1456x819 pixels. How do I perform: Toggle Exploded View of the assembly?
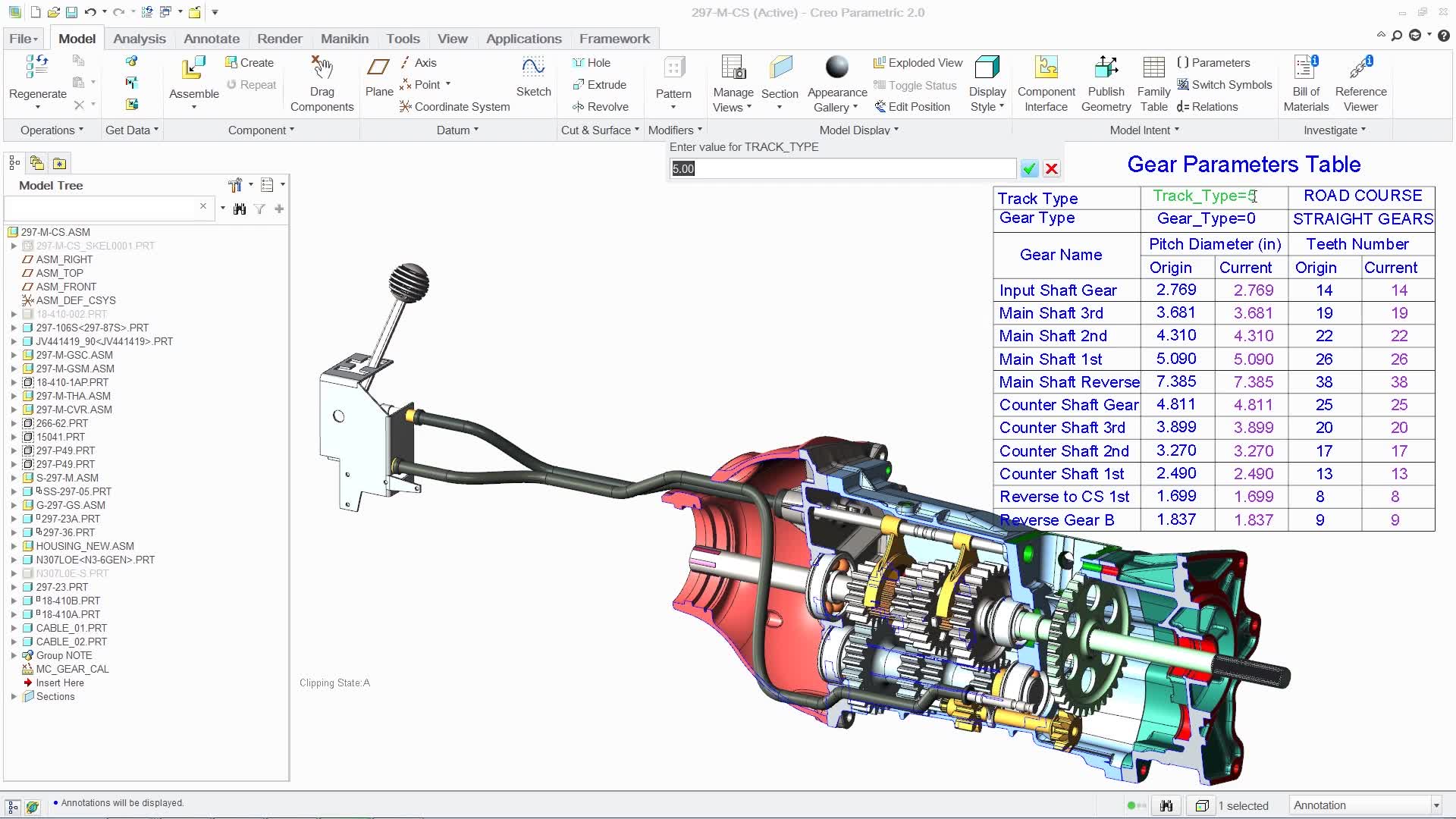(917, 62)
